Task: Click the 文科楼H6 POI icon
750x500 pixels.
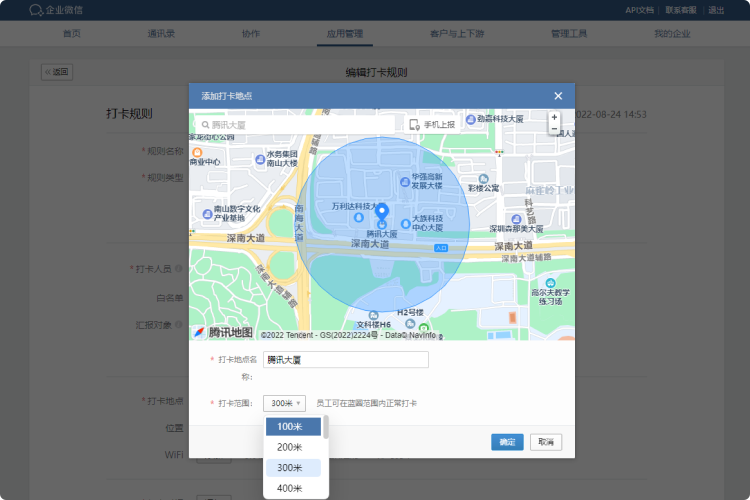Action: click(374, 315)
